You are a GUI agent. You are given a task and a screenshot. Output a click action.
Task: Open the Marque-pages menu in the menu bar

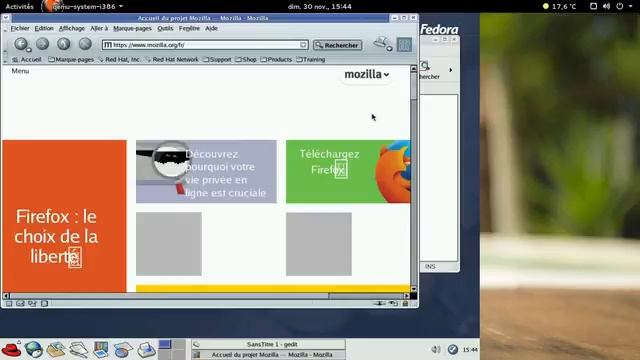pyautogui.click(x=132, y=28)
